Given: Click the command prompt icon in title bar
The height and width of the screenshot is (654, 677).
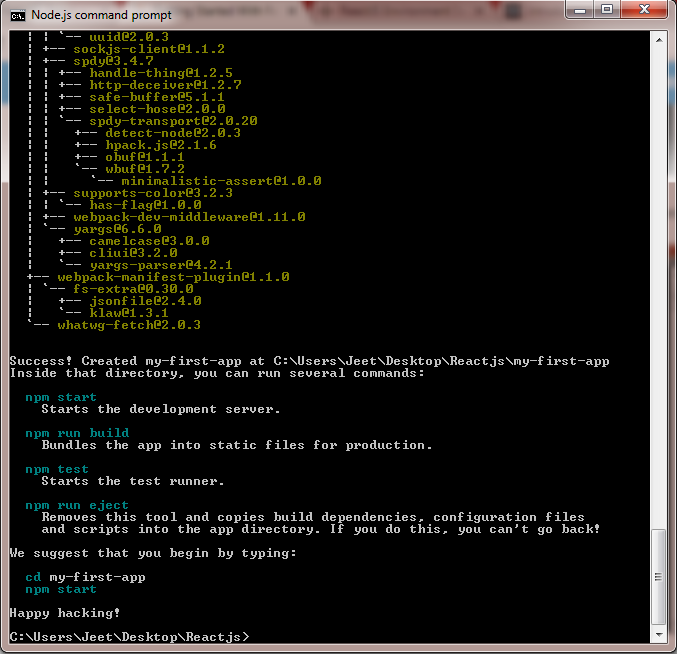Looking at the screenshot, I should point(18,15).
